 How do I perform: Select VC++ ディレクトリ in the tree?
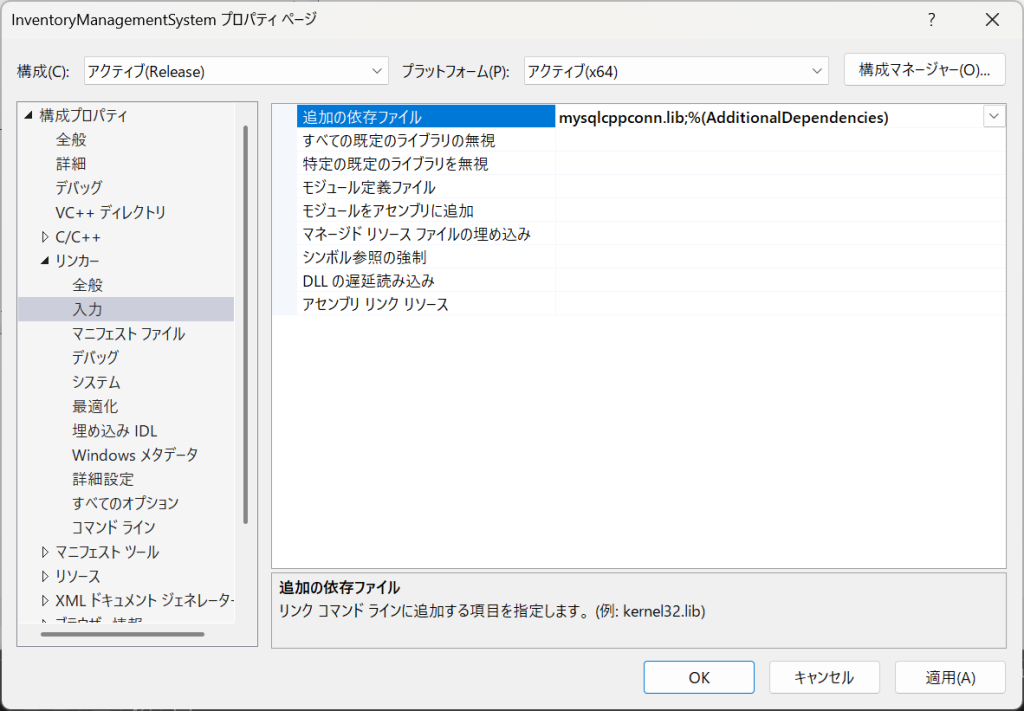(x=110, y=212)
